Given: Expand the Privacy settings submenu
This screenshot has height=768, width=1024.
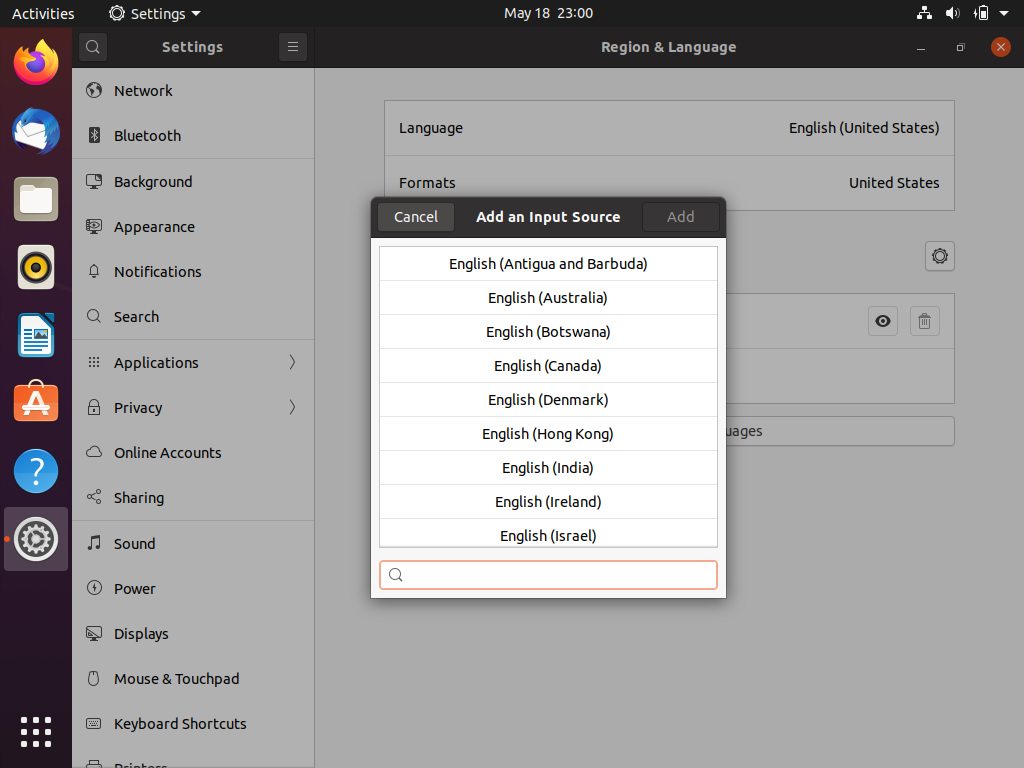Looking at the screenshot, I should click(292, 407).
